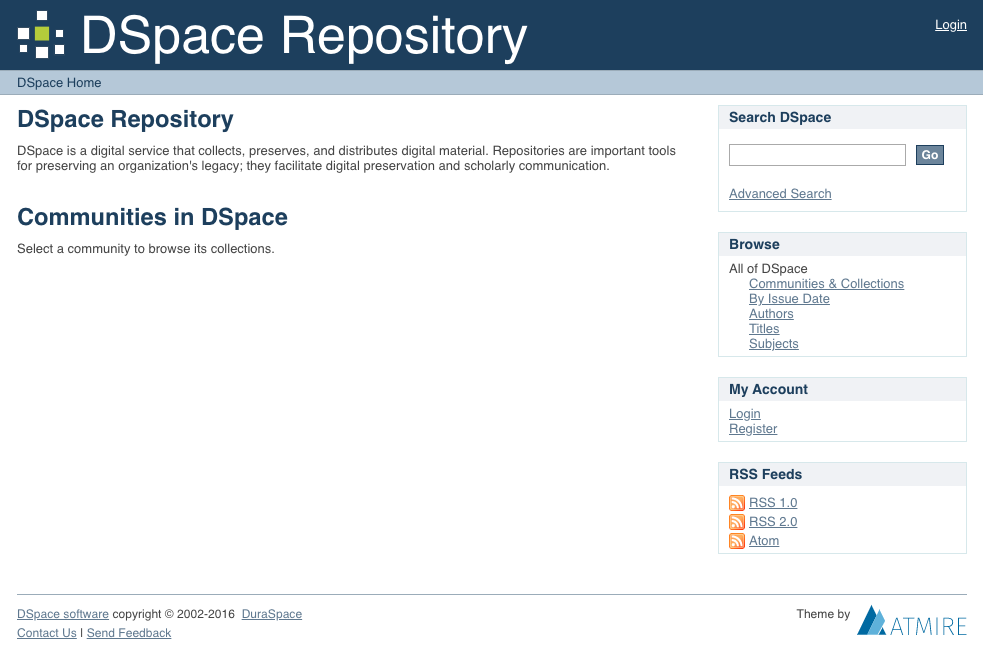The height and width of the screenshot is (665, 983).
Task: Open the Send Feedback link
Action: [129, 633]
